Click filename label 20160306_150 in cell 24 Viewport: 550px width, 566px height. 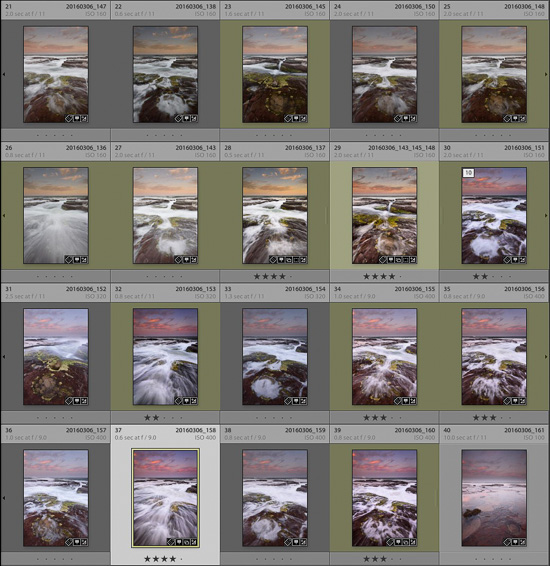[x=415, y=6]
